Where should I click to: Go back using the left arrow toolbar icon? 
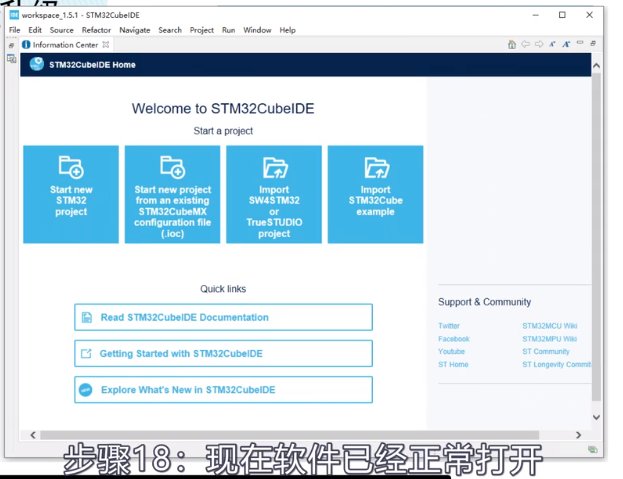[x=525, y=44]
